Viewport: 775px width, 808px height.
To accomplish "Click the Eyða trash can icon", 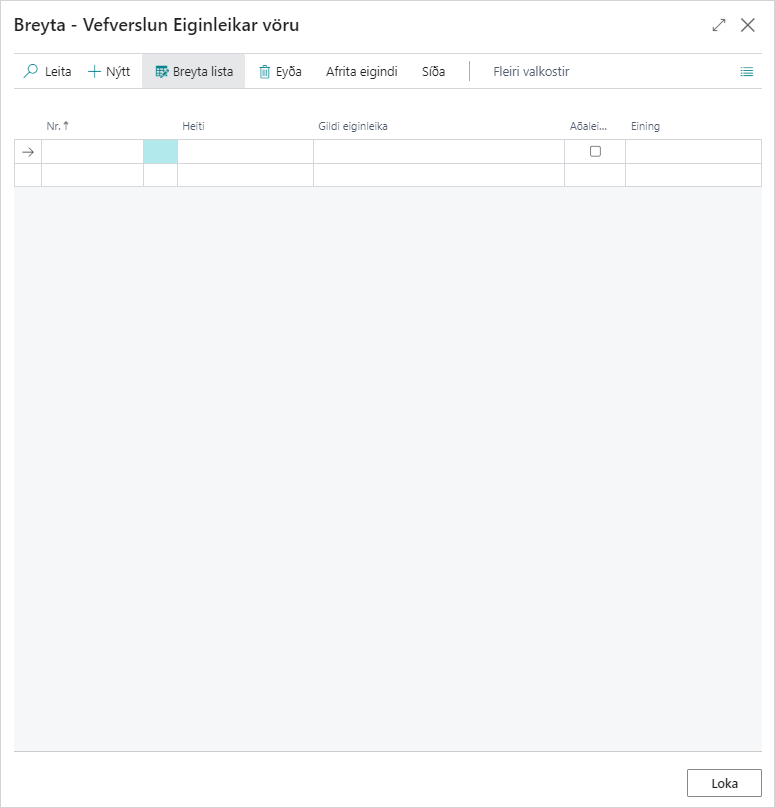I will (x=265, y=72).
